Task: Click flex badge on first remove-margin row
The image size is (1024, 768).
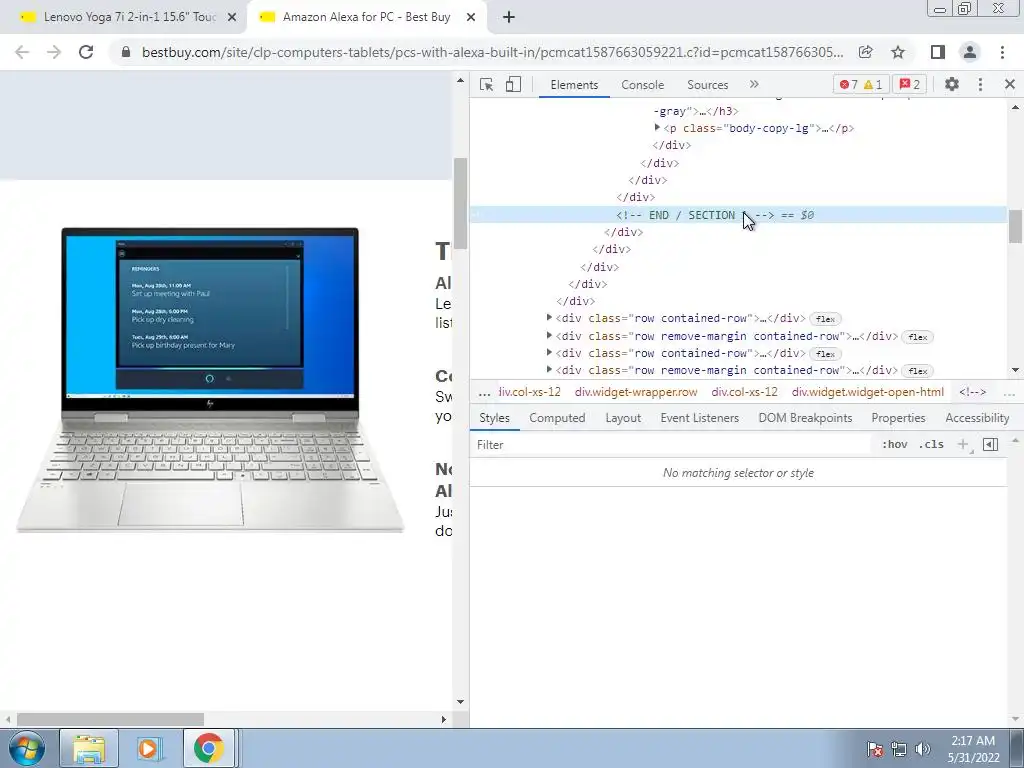Action: point(918,337)
